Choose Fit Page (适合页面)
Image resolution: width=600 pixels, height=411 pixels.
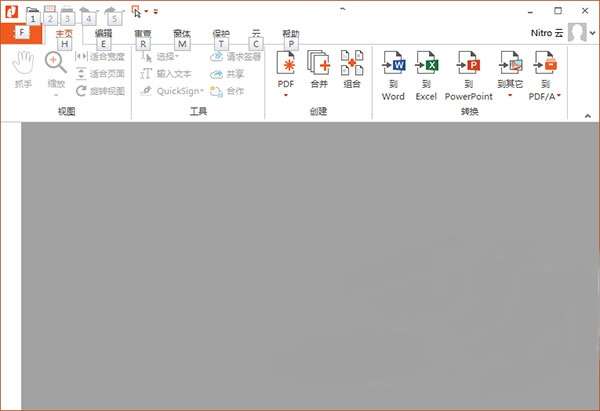point(100,73)
